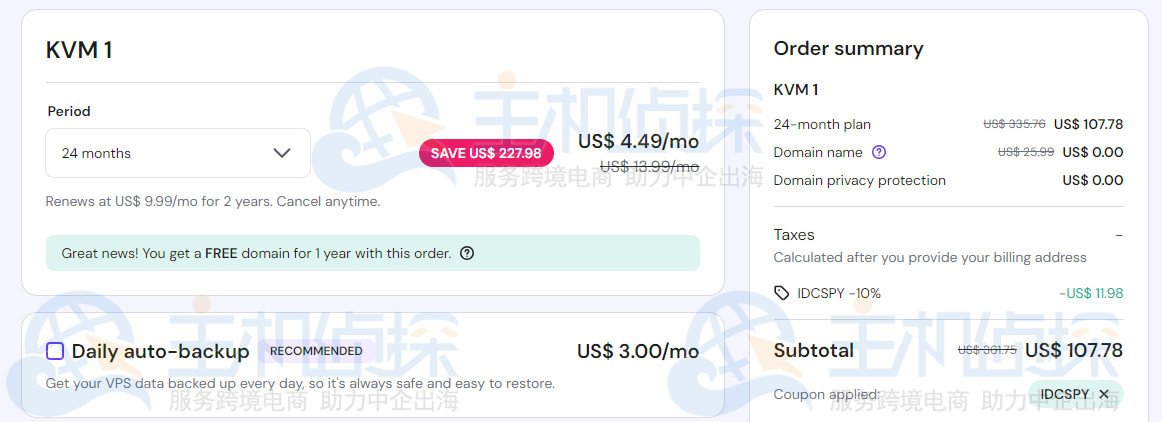Click the chevron arrow in the Period selector
1162x422 pixels.
282,153
